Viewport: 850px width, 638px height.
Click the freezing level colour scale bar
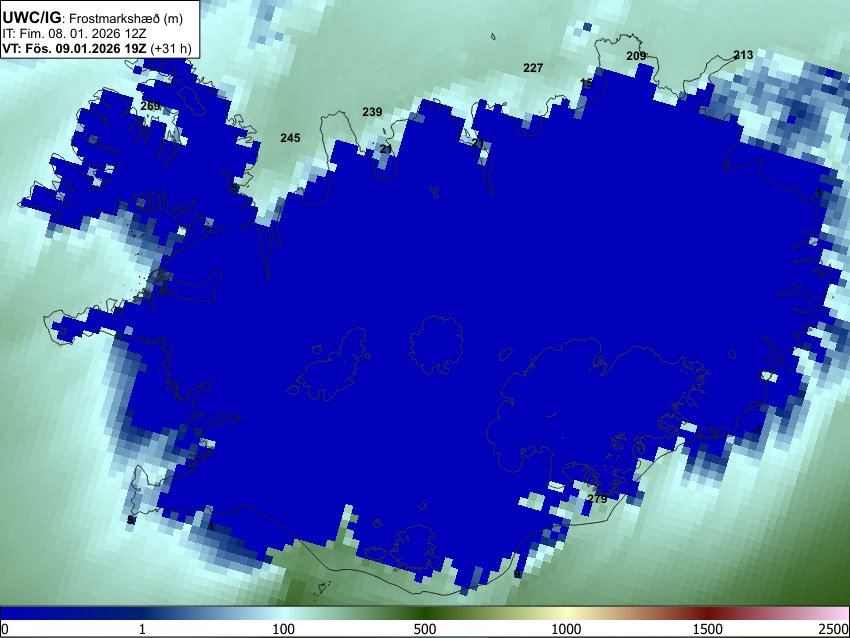coord(425,613)
